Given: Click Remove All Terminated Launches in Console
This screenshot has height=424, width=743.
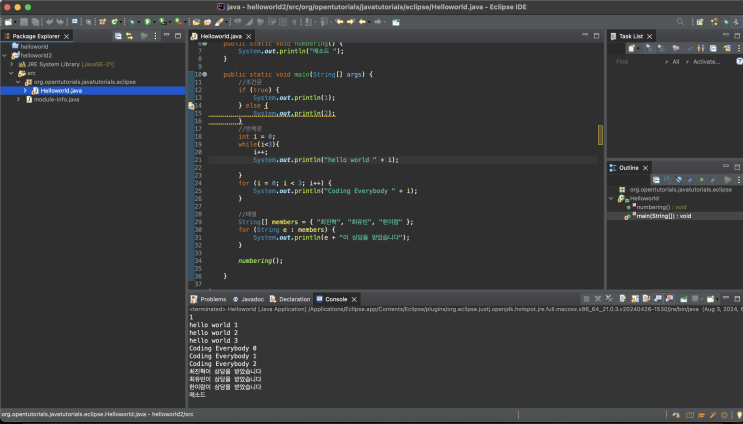Looking at the screenshot, I should (609, 298).
